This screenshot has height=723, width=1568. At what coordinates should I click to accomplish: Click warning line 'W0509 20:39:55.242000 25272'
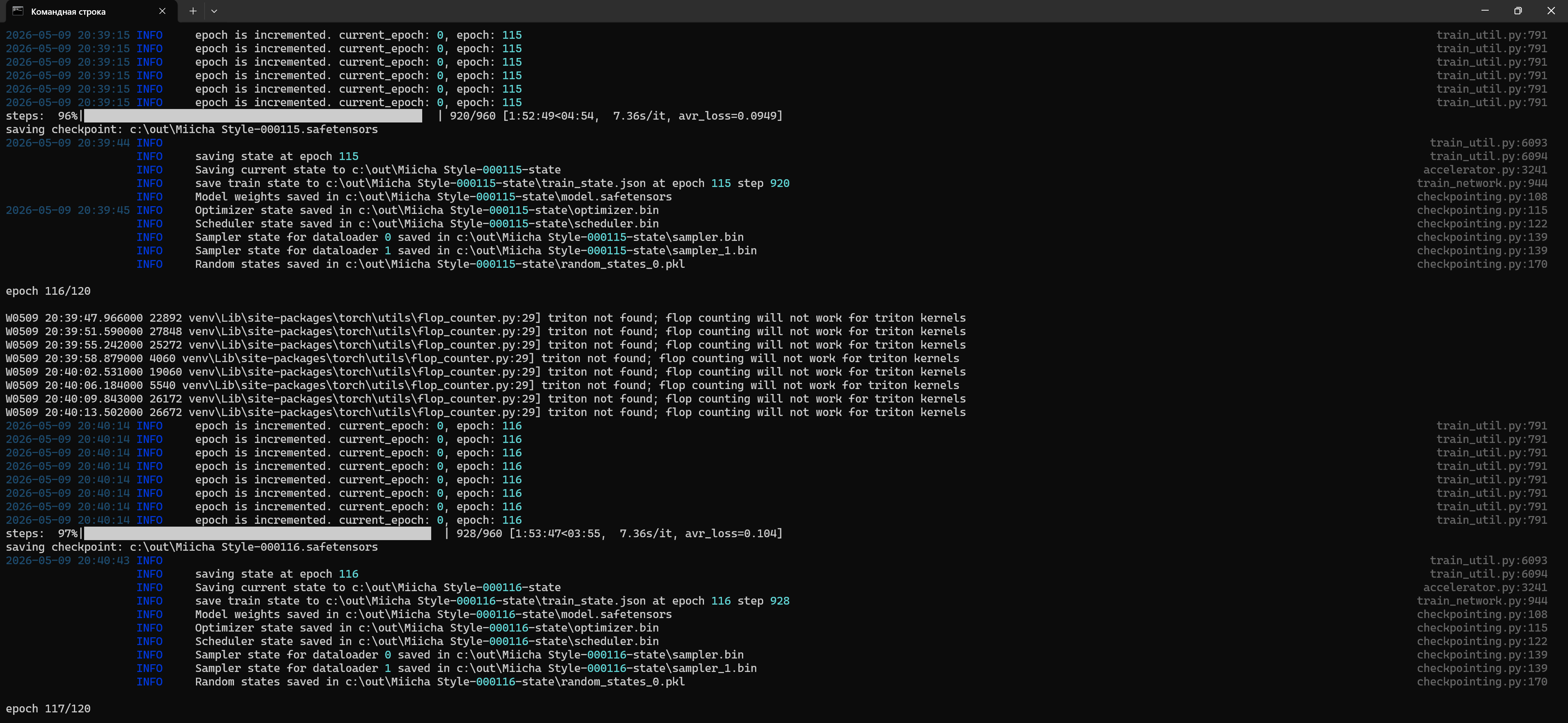pyautogui.click(x=486, y=345)
